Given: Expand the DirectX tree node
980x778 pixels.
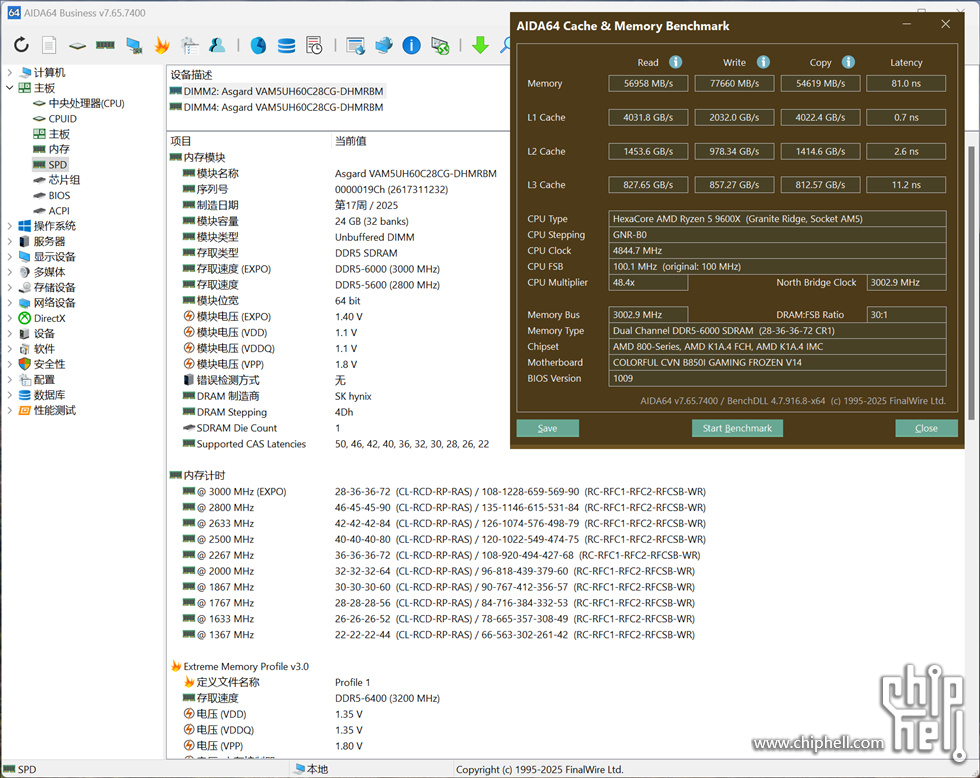Looking at the screenshot, I should click(9, 318).
